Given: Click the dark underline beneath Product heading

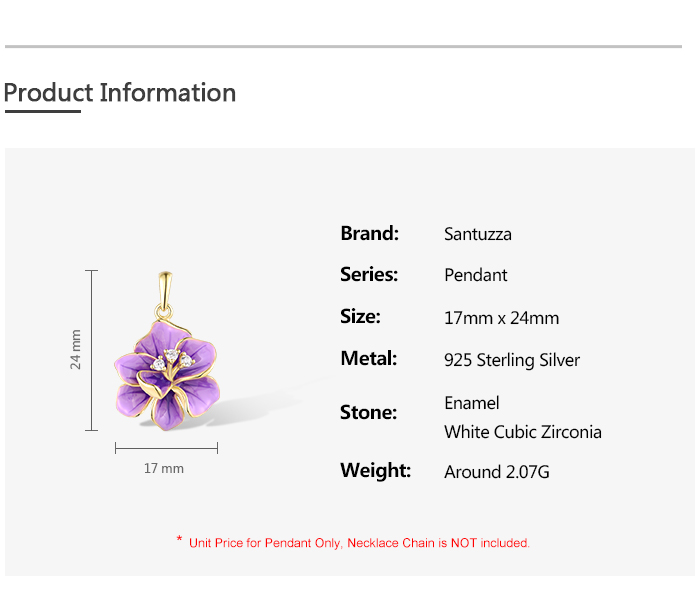Looking at the screenshot, I should tap(42, 112).
